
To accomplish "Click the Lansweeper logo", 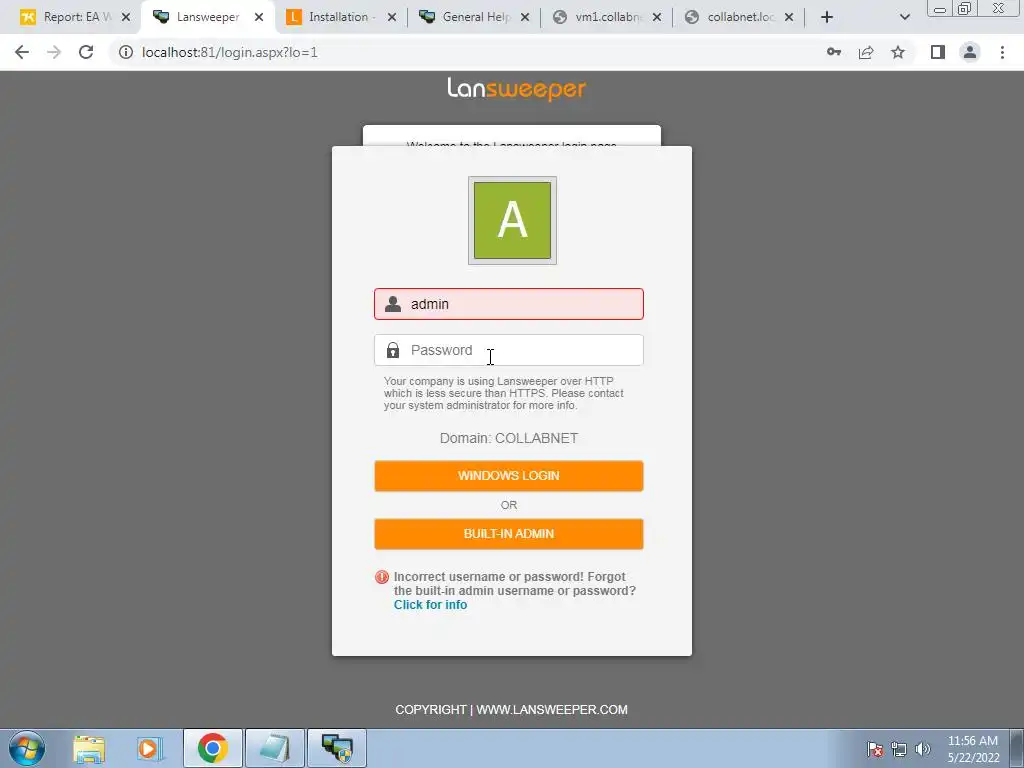I will click(516, 89).
